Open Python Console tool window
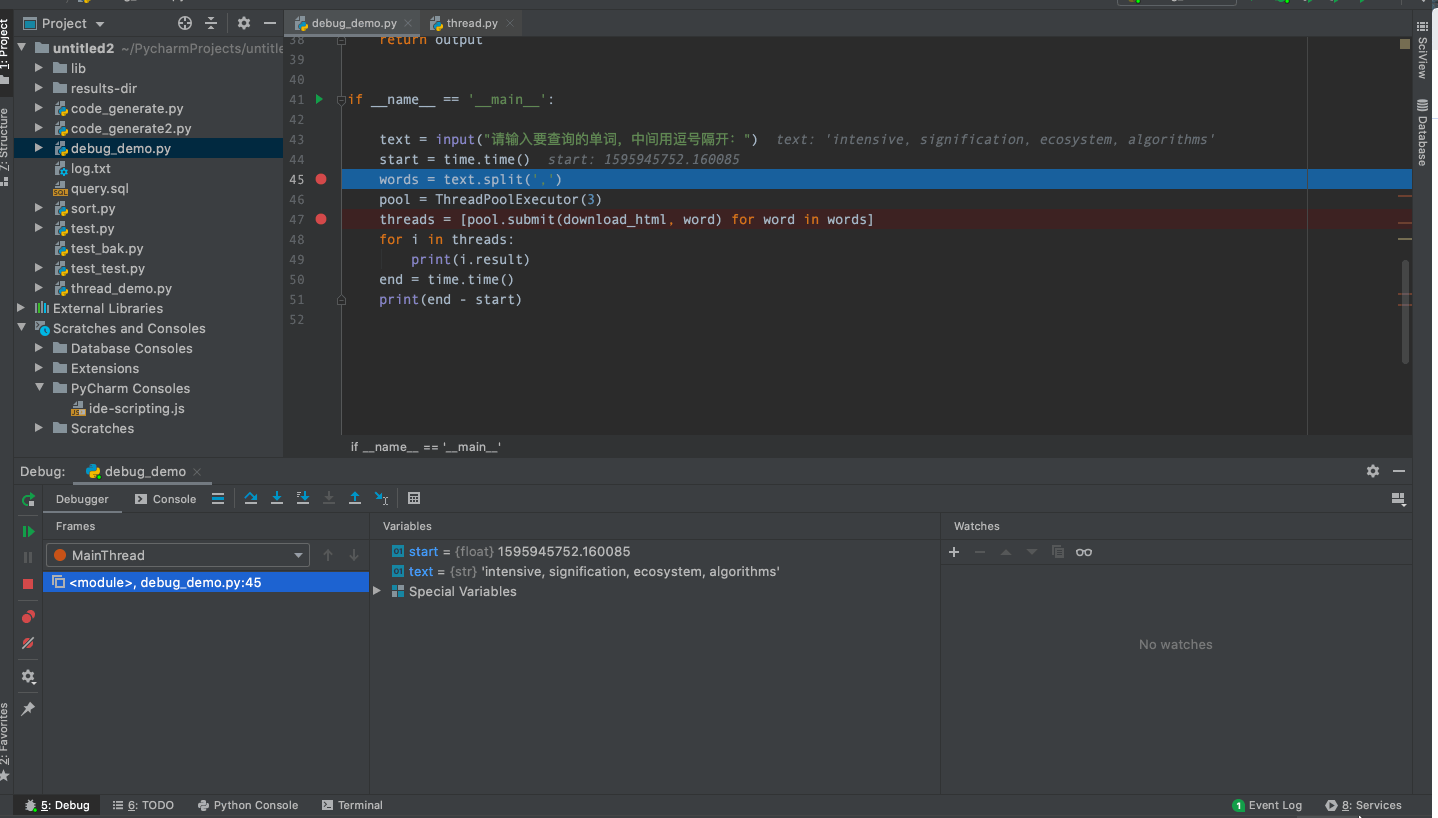 tap(248, 805)
